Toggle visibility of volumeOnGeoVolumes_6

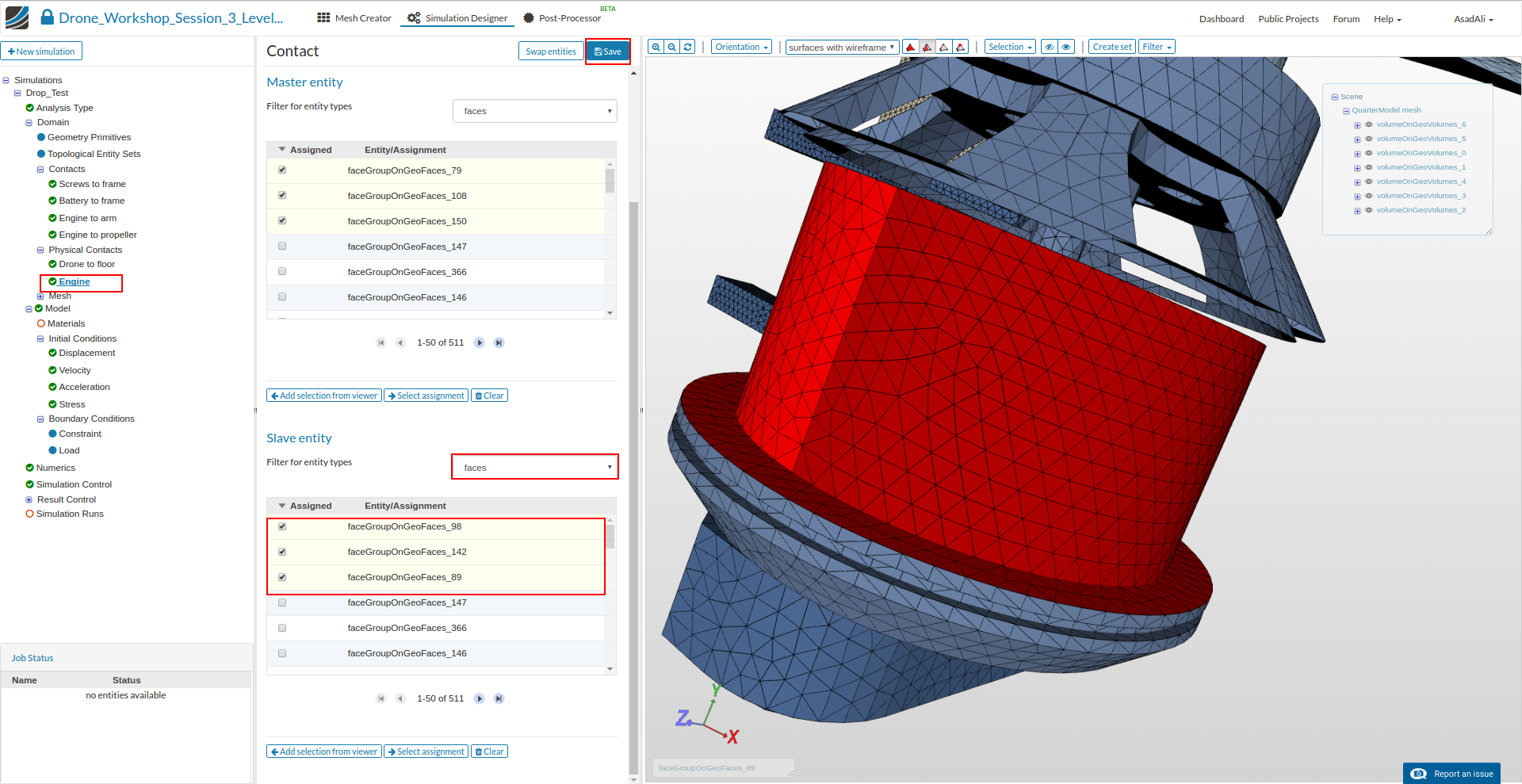(1368, 124)
